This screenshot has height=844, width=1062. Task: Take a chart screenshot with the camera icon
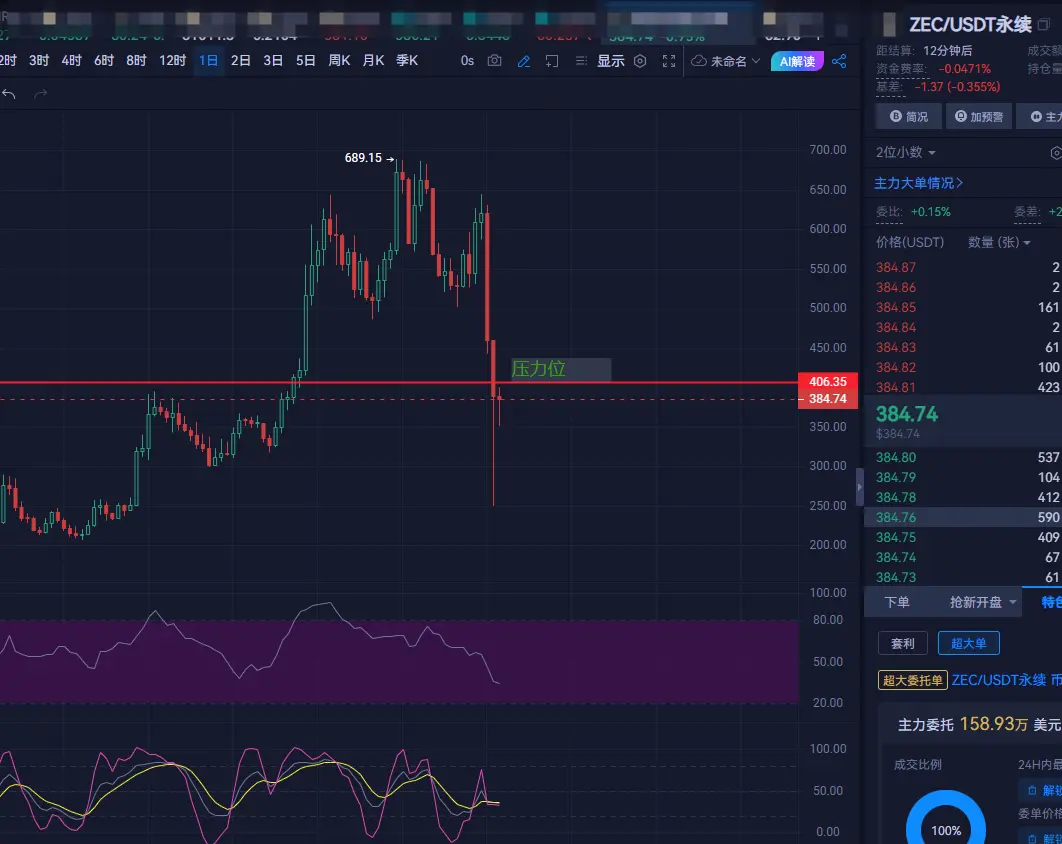click(494, 61)
